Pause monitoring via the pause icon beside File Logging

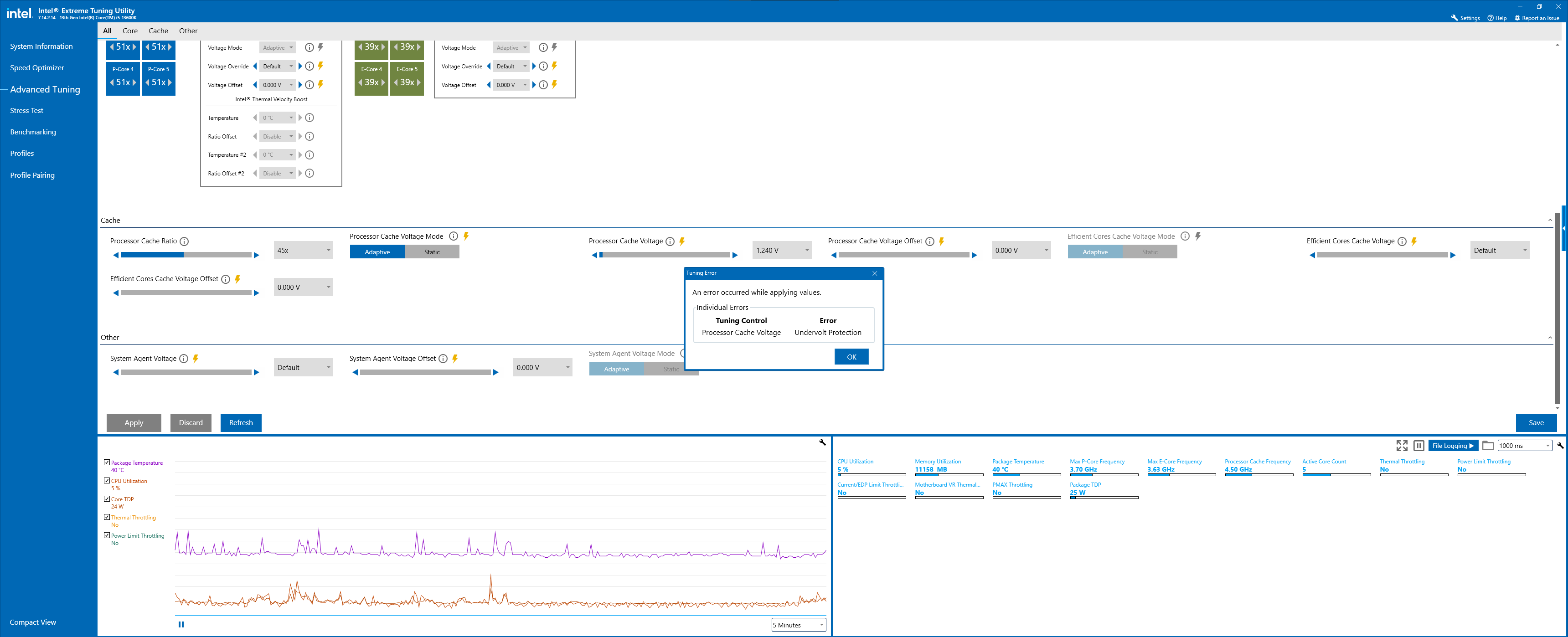1418,445
